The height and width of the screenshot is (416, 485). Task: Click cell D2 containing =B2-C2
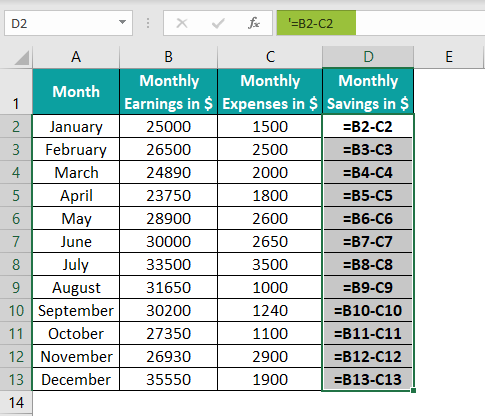click(368, 127)
